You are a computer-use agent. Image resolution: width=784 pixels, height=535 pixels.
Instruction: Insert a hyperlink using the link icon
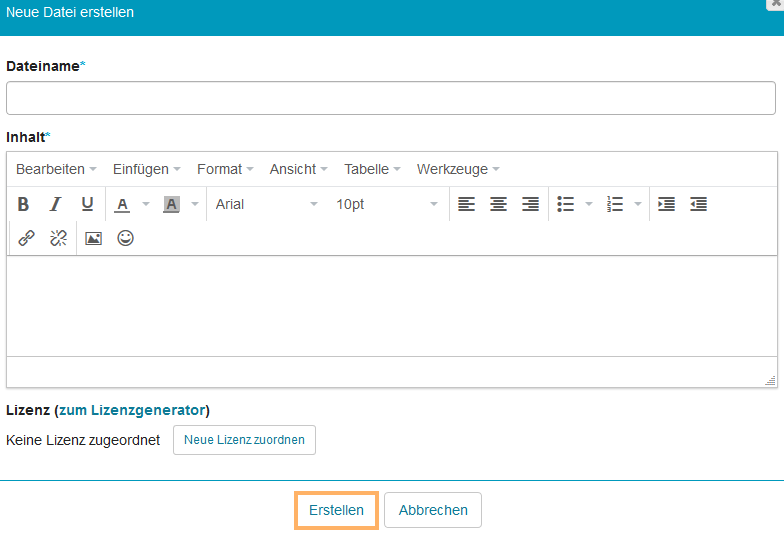[27, 238]
